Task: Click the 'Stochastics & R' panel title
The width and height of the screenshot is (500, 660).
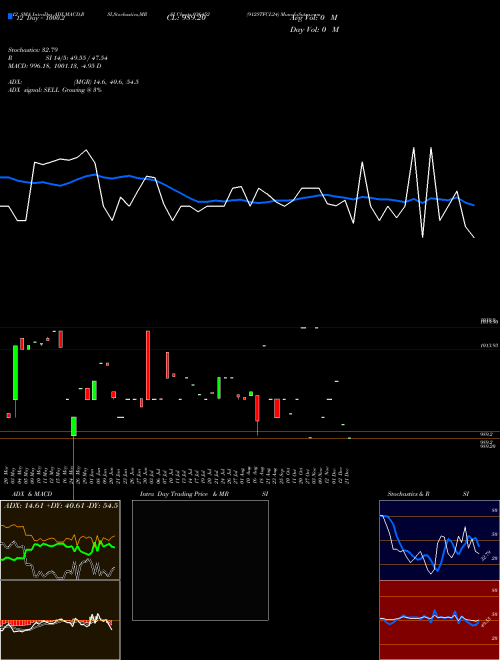Action: point(408,494)
